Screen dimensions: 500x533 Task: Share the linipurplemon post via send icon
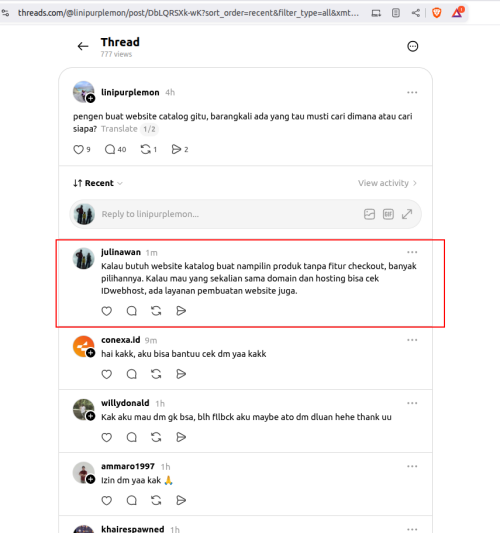click(x=176, y=149)
